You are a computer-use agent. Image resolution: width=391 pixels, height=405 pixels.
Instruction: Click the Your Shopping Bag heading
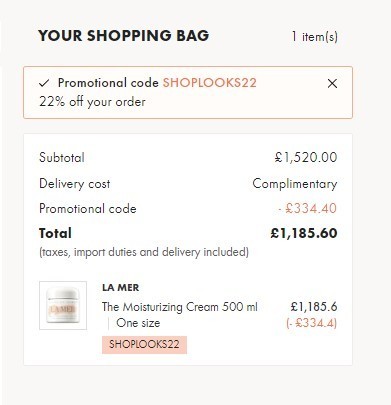point(124,35)
